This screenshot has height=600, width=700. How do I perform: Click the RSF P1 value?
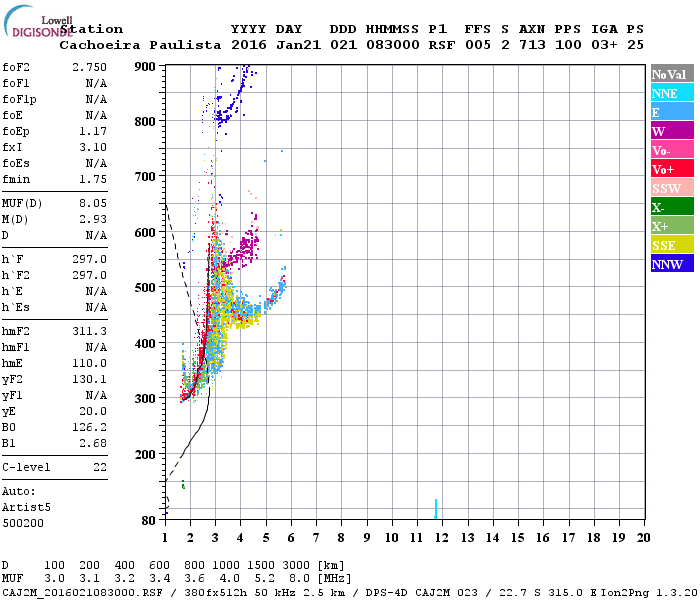pyautogui.click(x=442, y=45)
